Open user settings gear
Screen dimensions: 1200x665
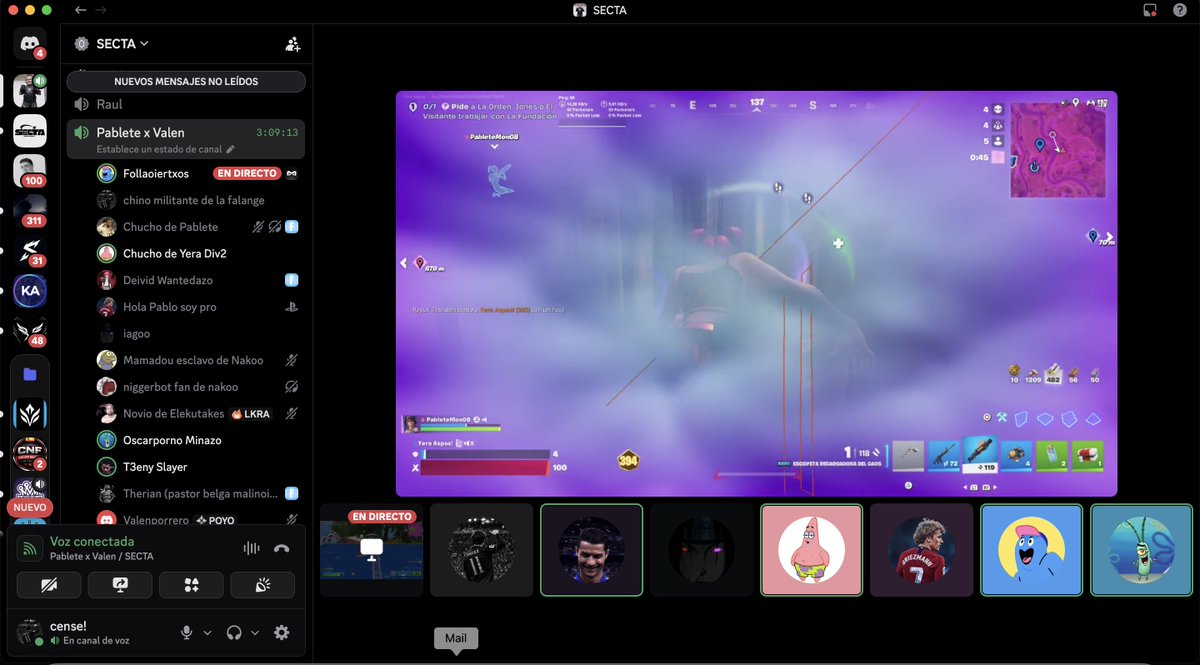282,632
